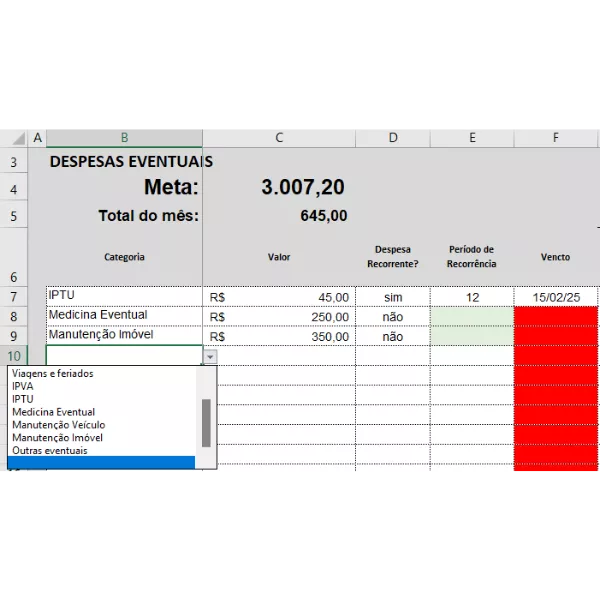Select the value cell R$ 45,00

[x=279, y=297]
